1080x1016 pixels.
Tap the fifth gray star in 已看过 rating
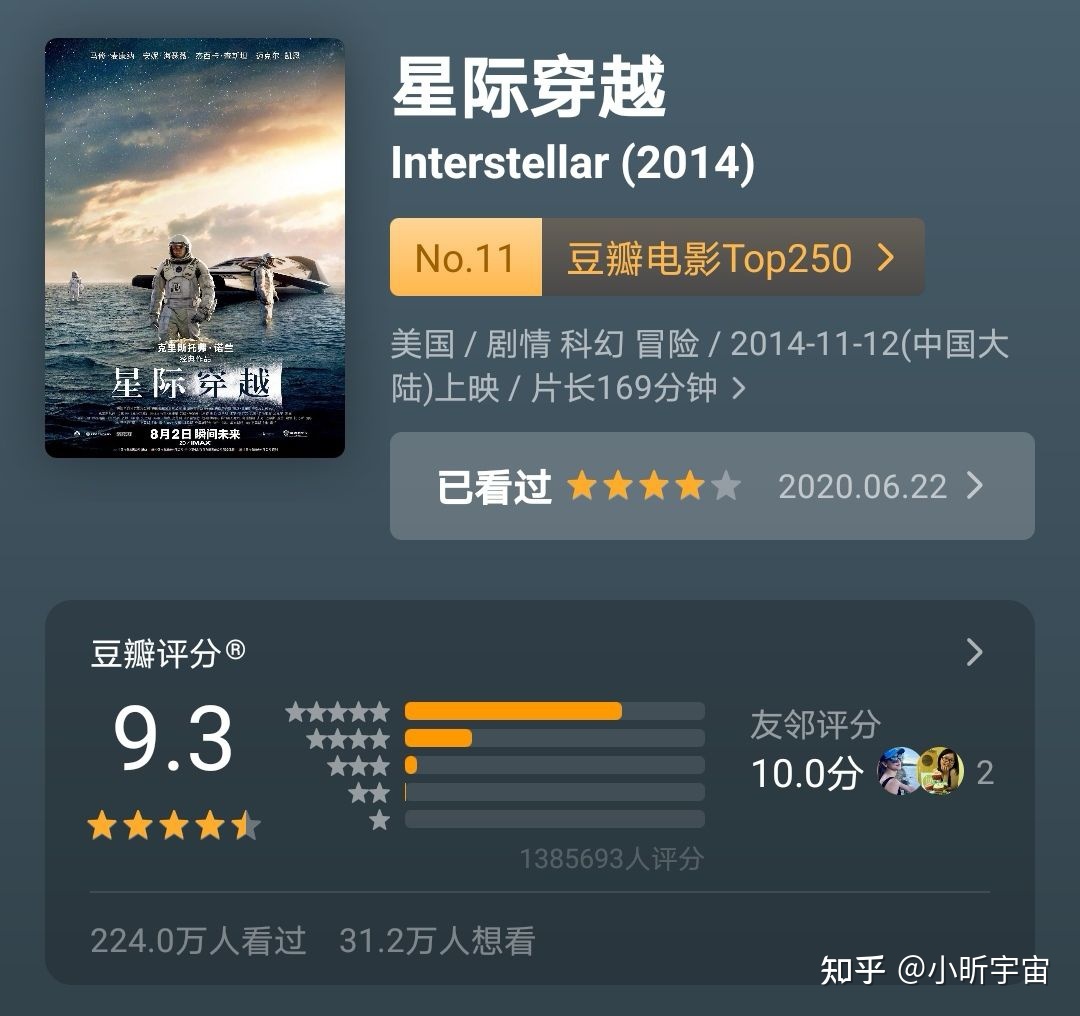coord(726,487)
